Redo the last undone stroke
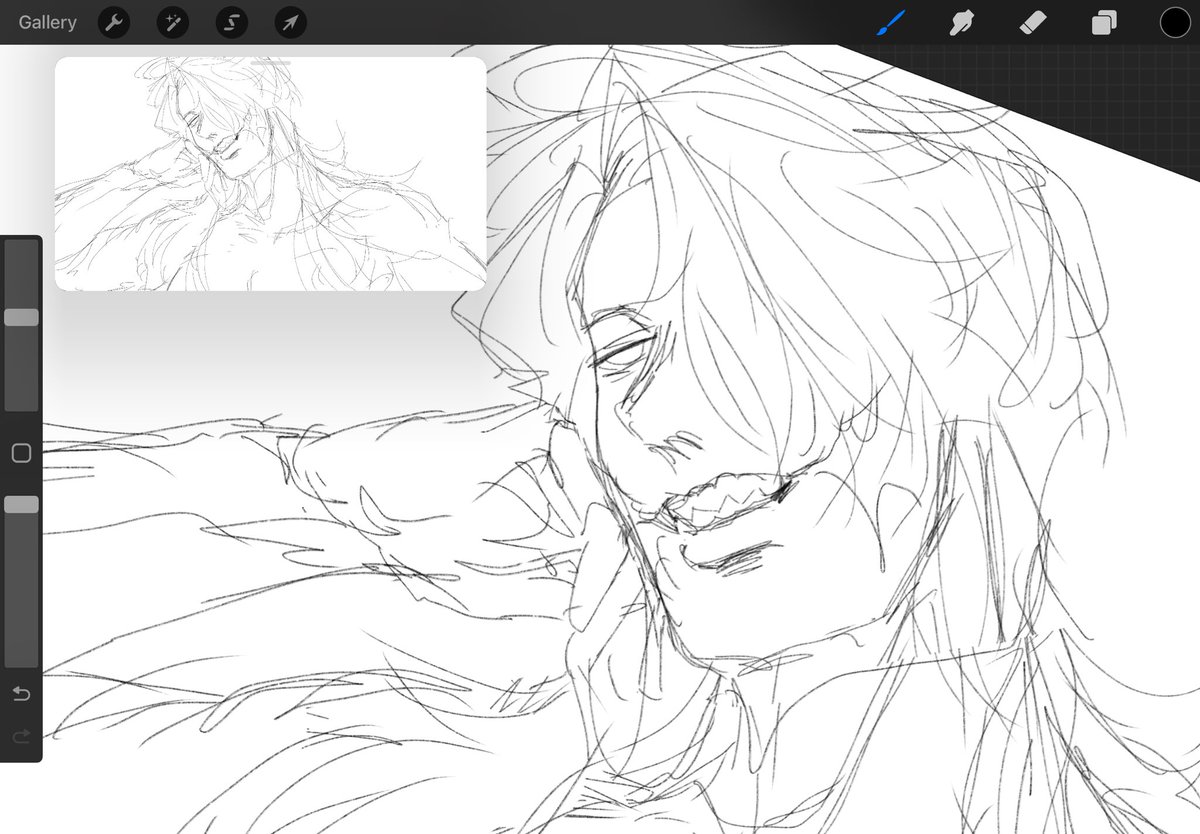This screenshot has height=834, width=1200. tap(21, 737)
